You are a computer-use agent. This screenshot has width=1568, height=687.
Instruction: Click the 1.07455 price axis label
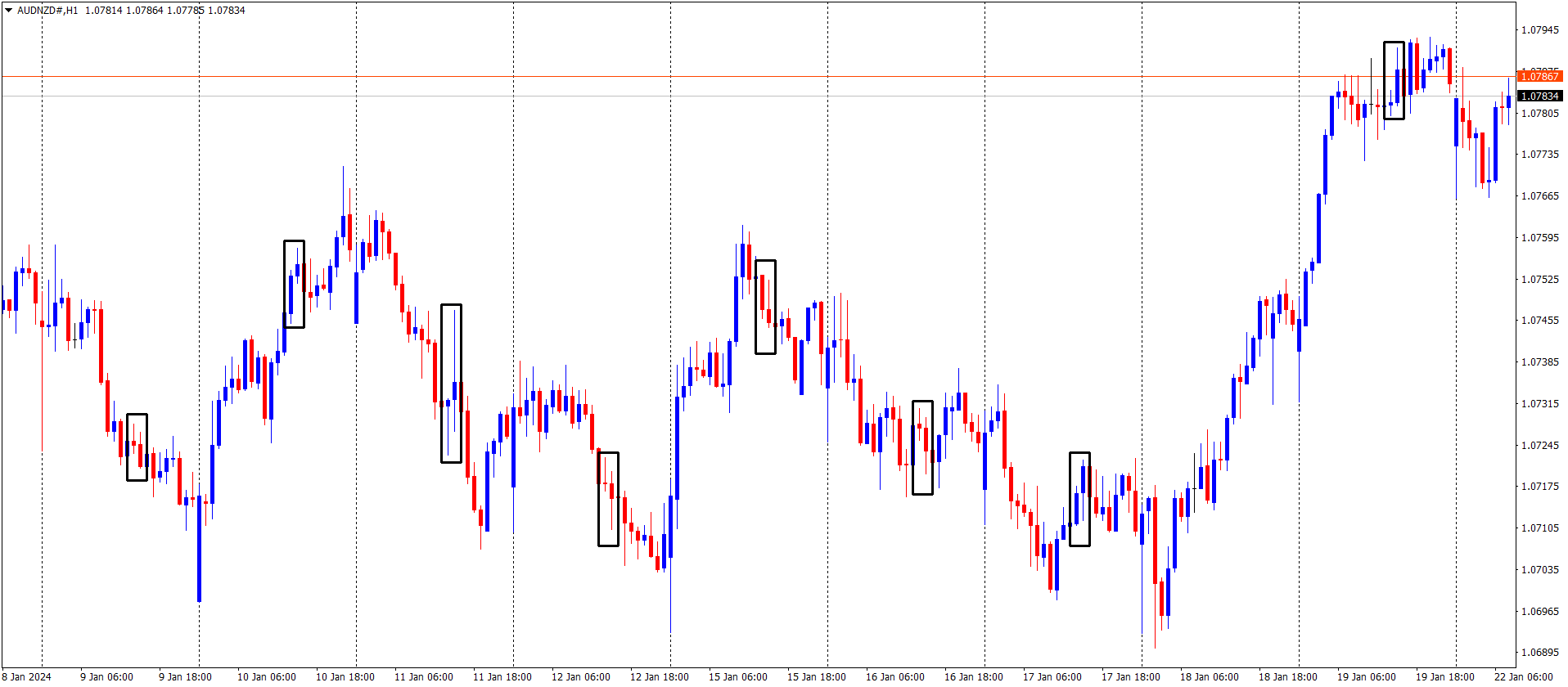(1539, 321)
